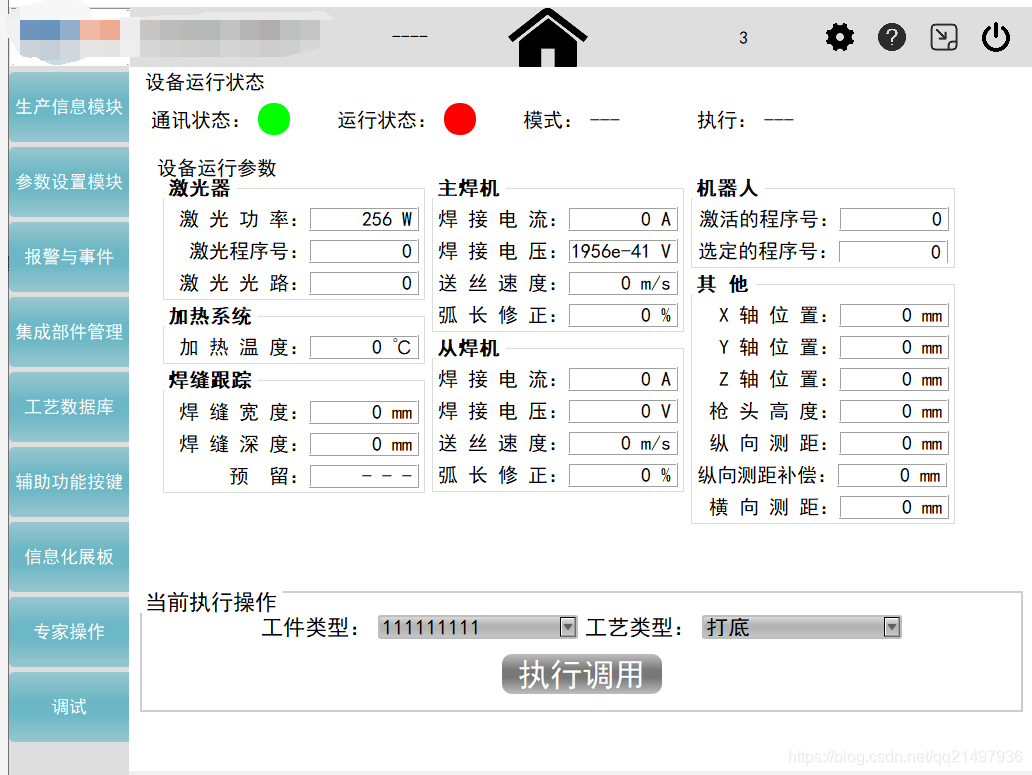Click the 执行调用 button
The image size is (1032, 775).
click(x=582, y=674)
